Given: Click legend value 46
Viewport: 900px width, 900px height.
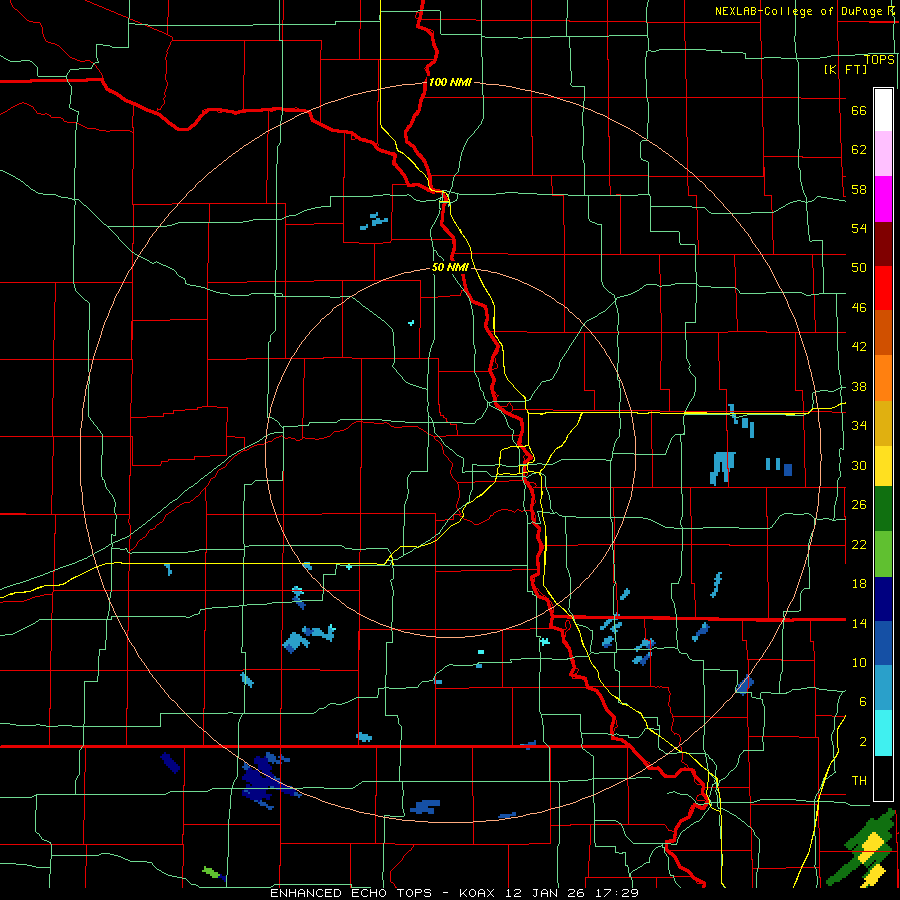Looking at the screenshot, I should pyautogui.click(x=859, y=308).
